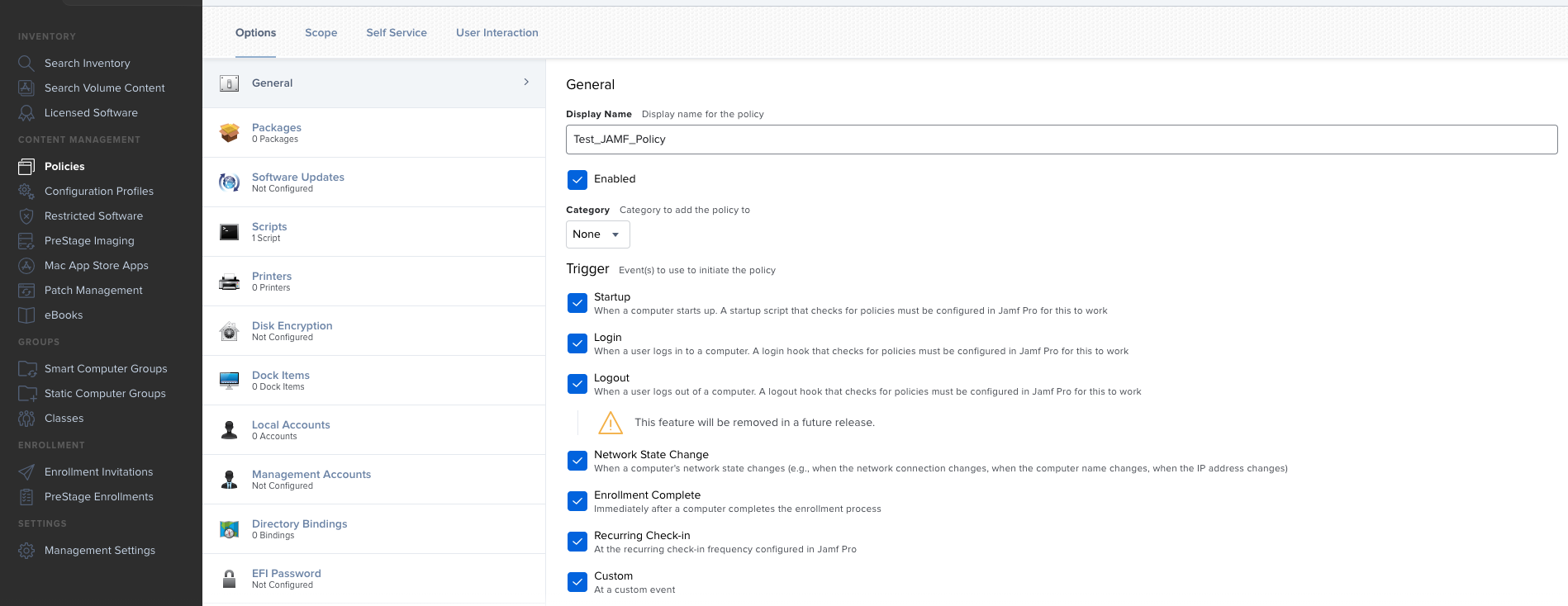Click the Configuration Profiles gear icon

pyautogui.click(x=26, y=191)
